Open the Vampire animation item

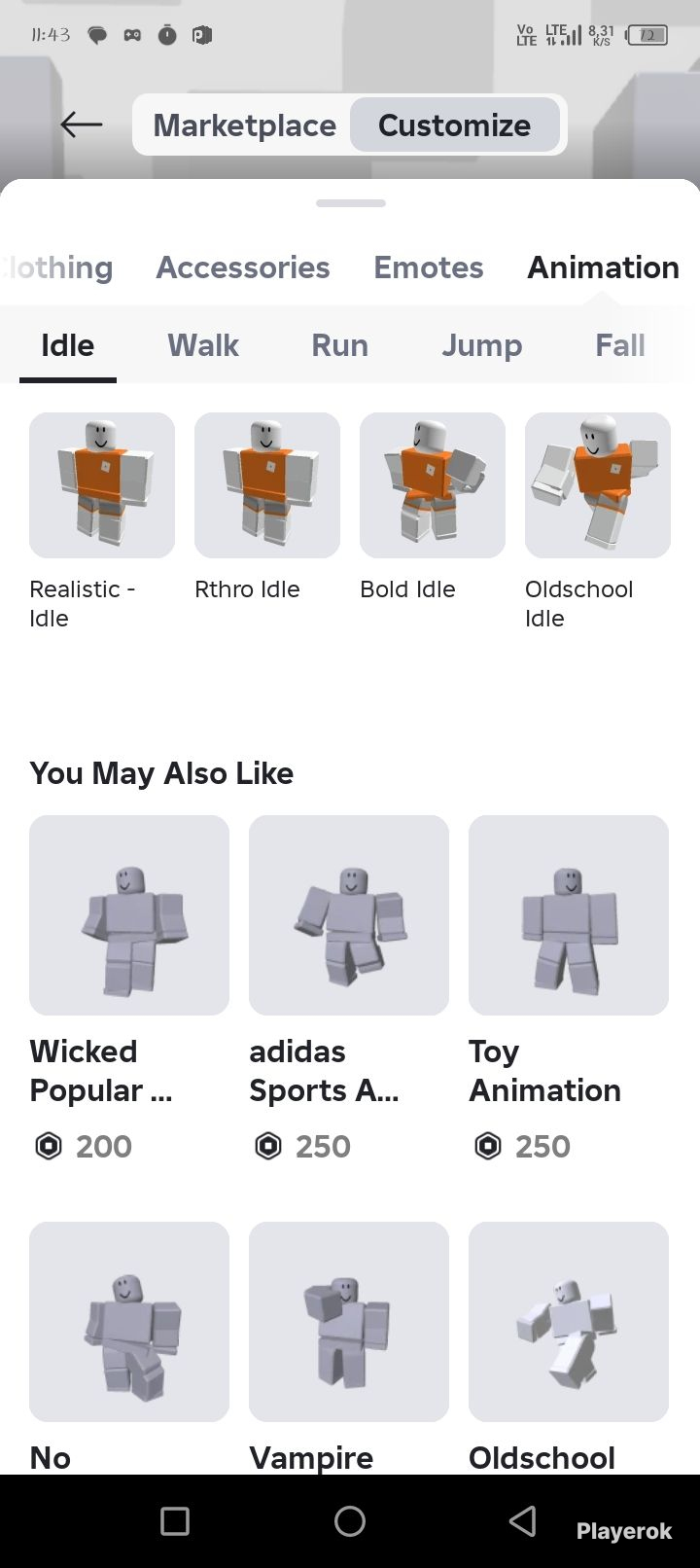pyautogui.click(x=349, y=1322)
